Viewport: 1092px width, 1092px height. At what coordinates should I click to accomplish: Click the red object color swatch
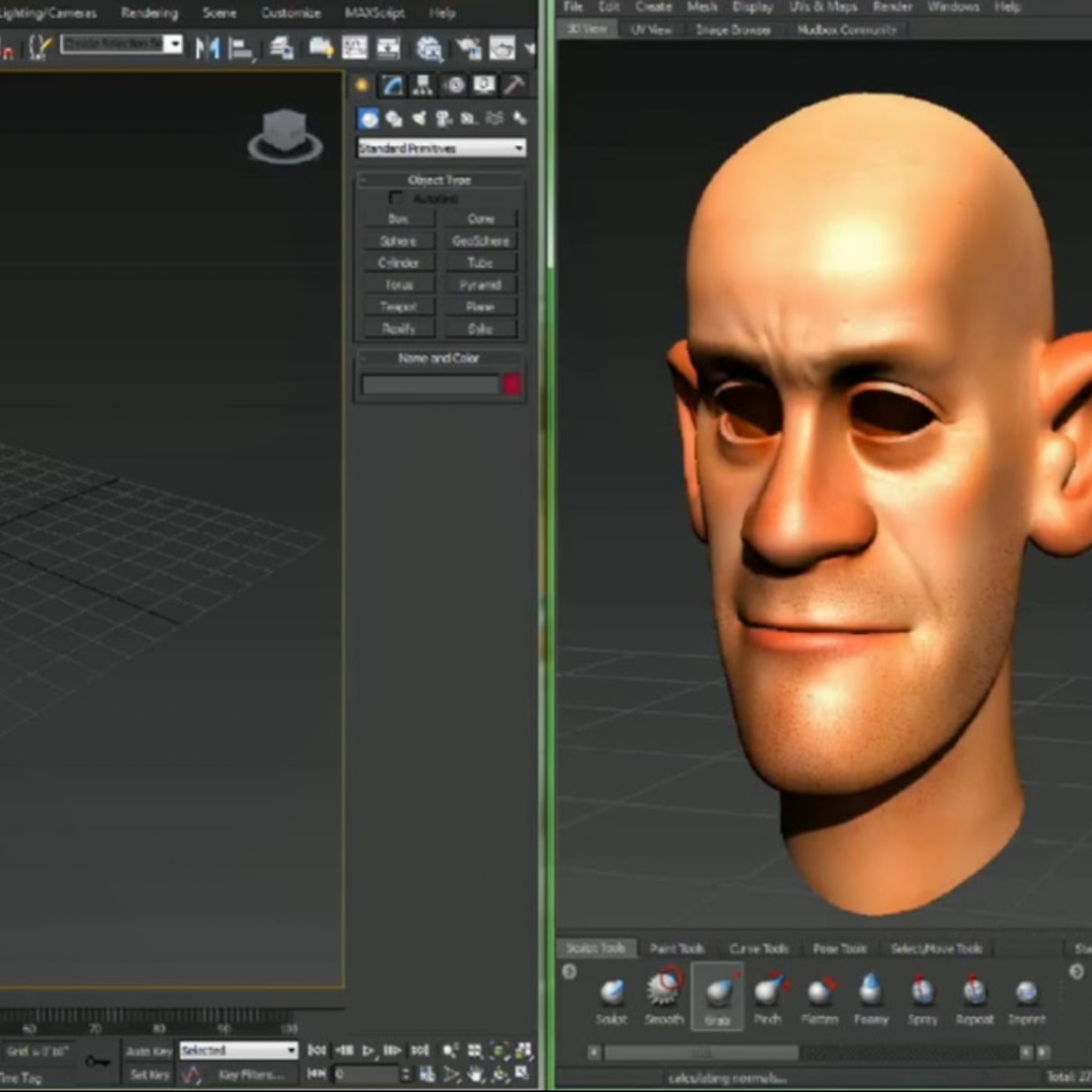point(512,384)
